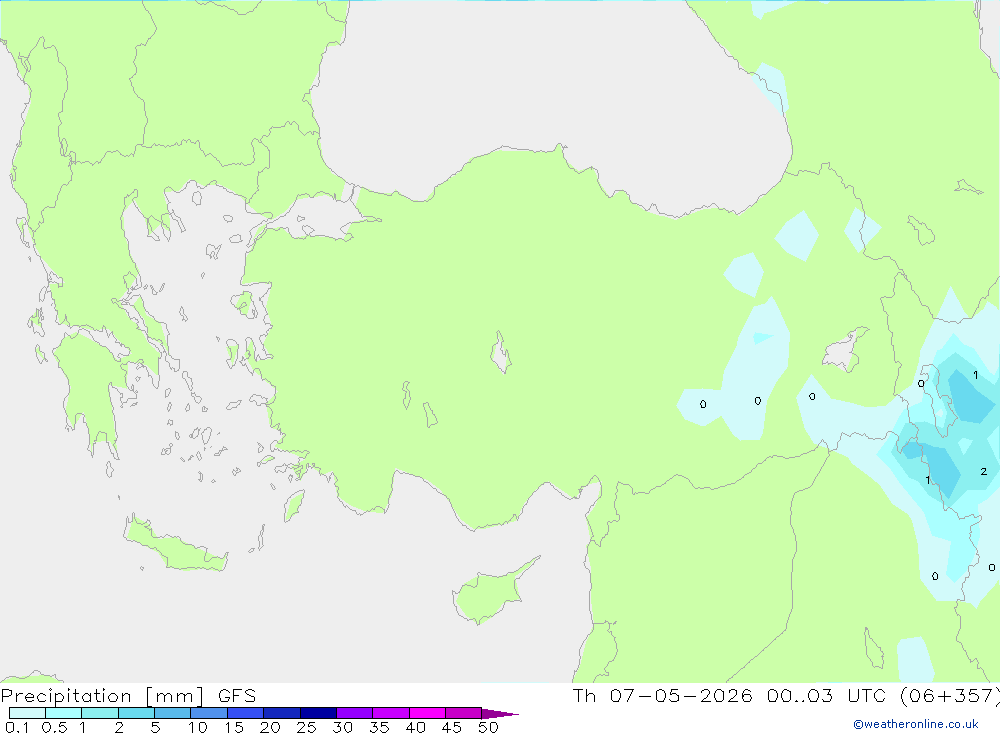Click the '2' precipitation value on the map
Image resolution: width=1000 pixels, height=733 pixels.
(983, 471)
